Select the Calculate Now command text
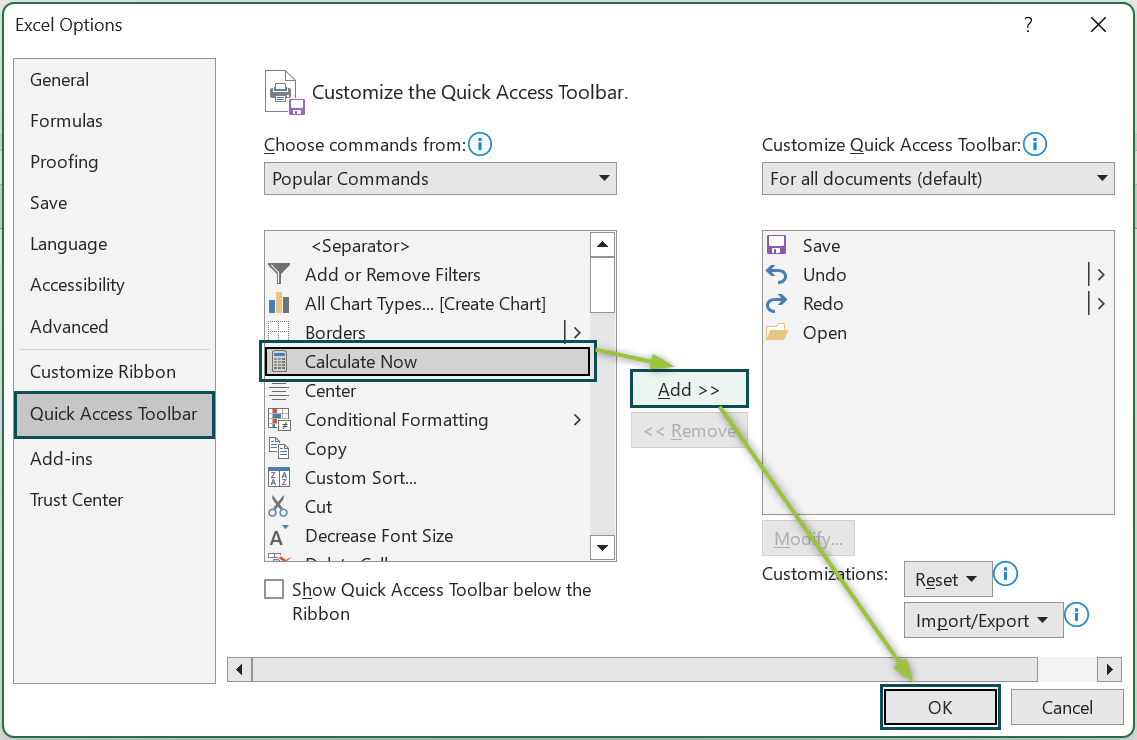The width and height of the screenshot is (1137, 740). (360, 361)
